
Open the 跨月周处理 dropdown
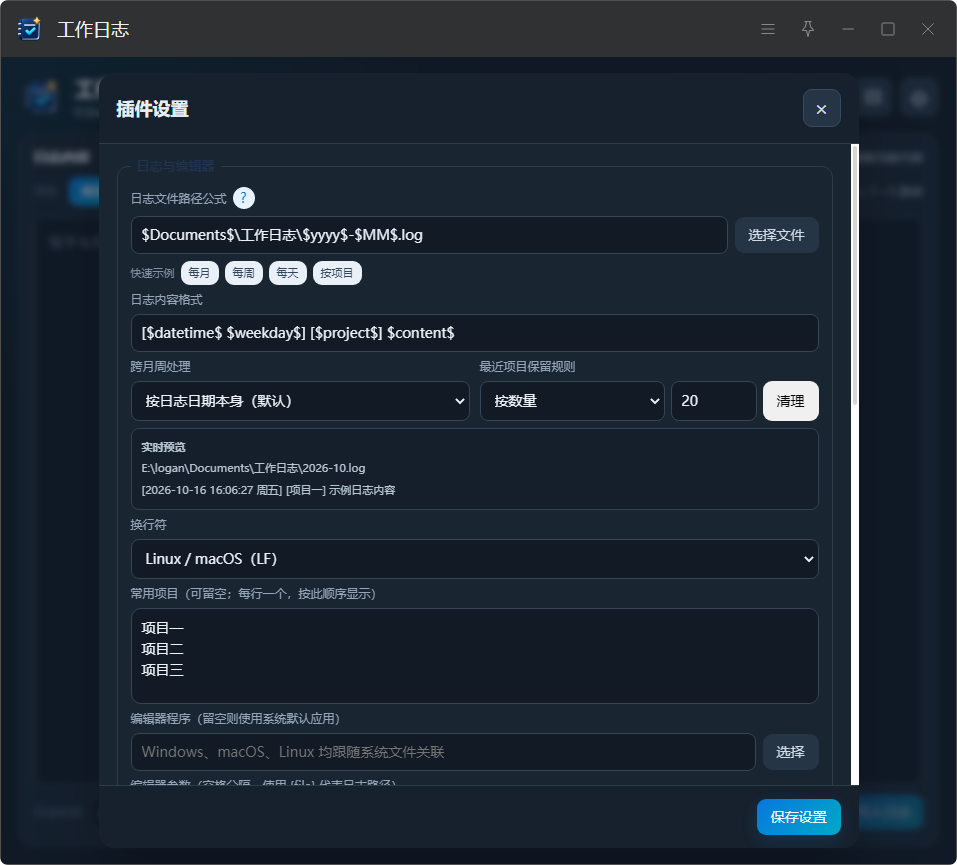pyautogui.click(x=300, y=401)
